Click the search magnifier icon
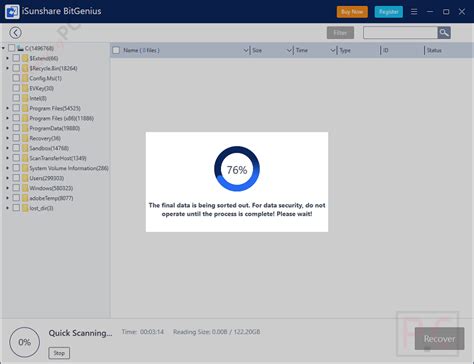 [x=444, y=33]
